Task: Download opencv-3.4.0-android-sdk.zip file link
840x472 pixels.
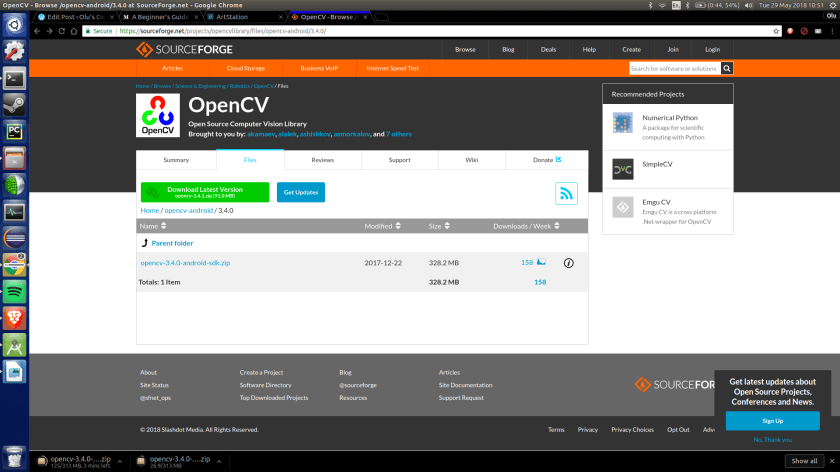Action: click(185, 263)
